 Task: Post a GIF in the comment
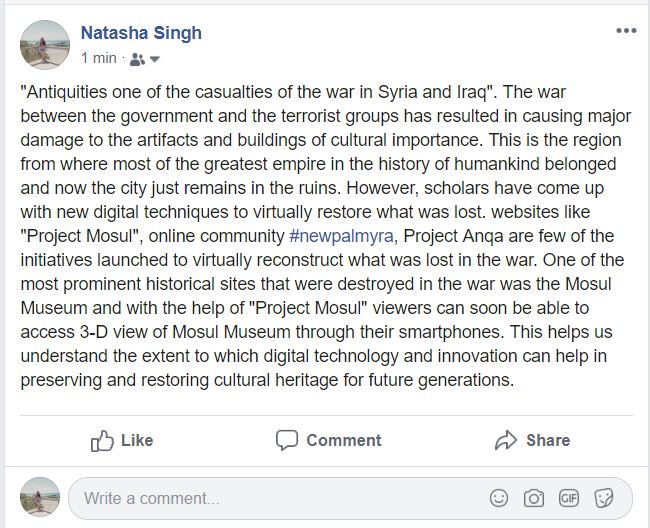[569, 498]
